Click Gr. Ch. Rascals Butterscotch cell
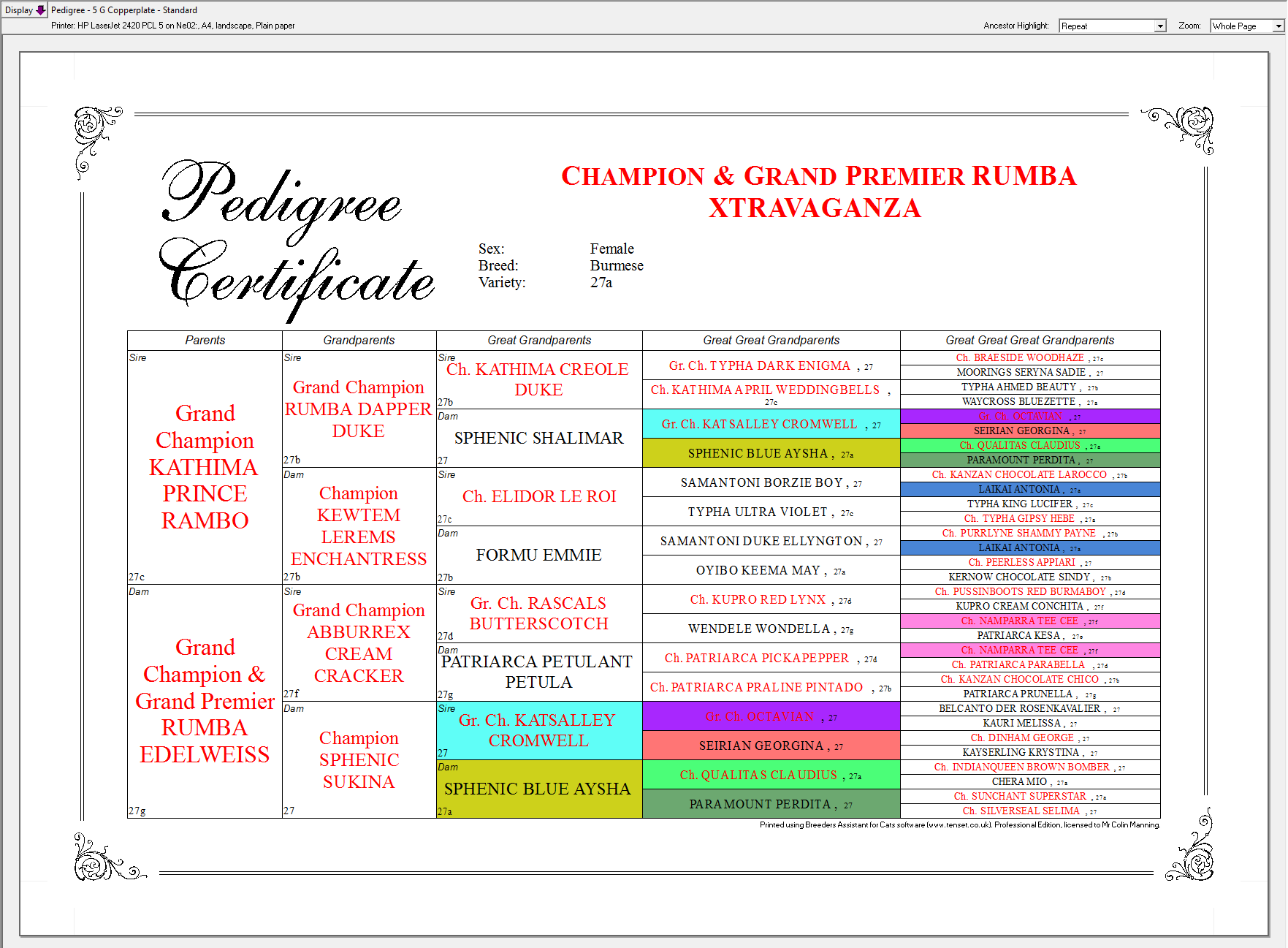Image resolution: width=1288 pixels, height=948 pixels. pos(539,613)
